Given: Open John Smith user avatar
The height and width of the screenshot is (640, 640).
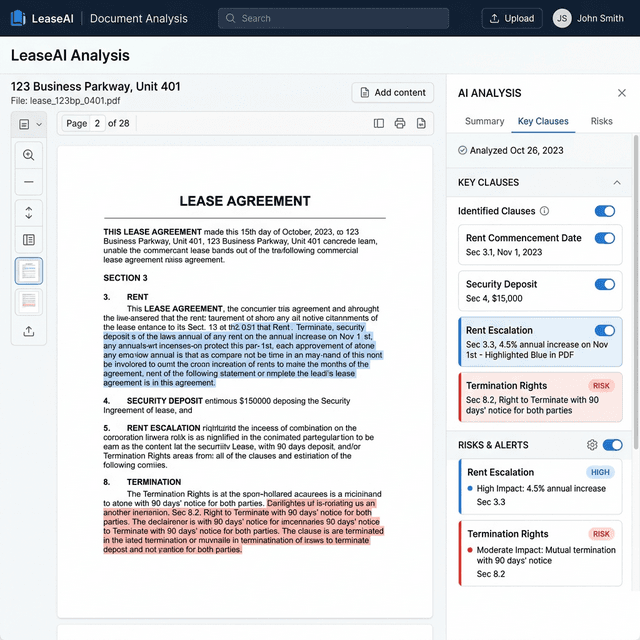Looking at the screenshot, I should 562,18.
